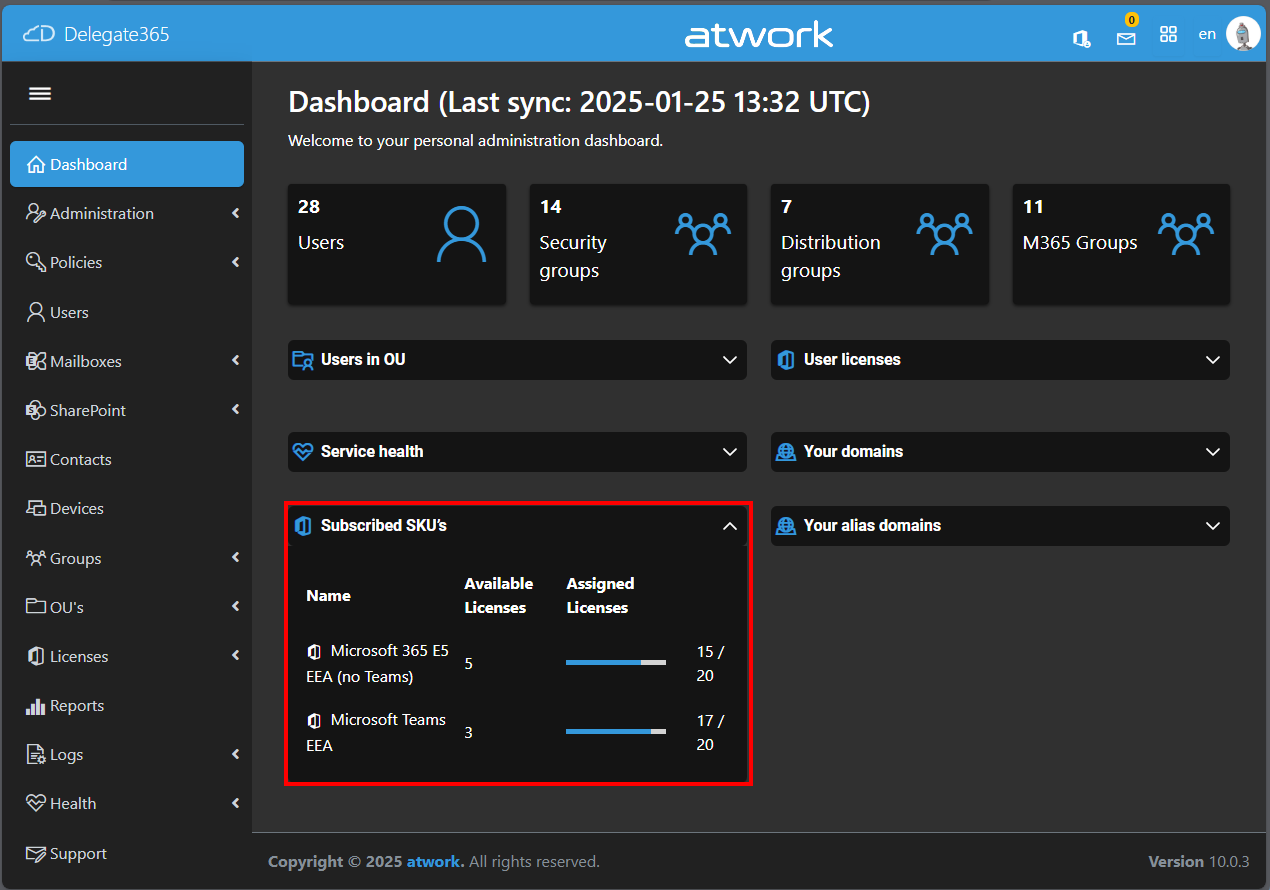Click the M365 Groups card icon
This screenshot has width=1270, height=890.
point(1186,235)
